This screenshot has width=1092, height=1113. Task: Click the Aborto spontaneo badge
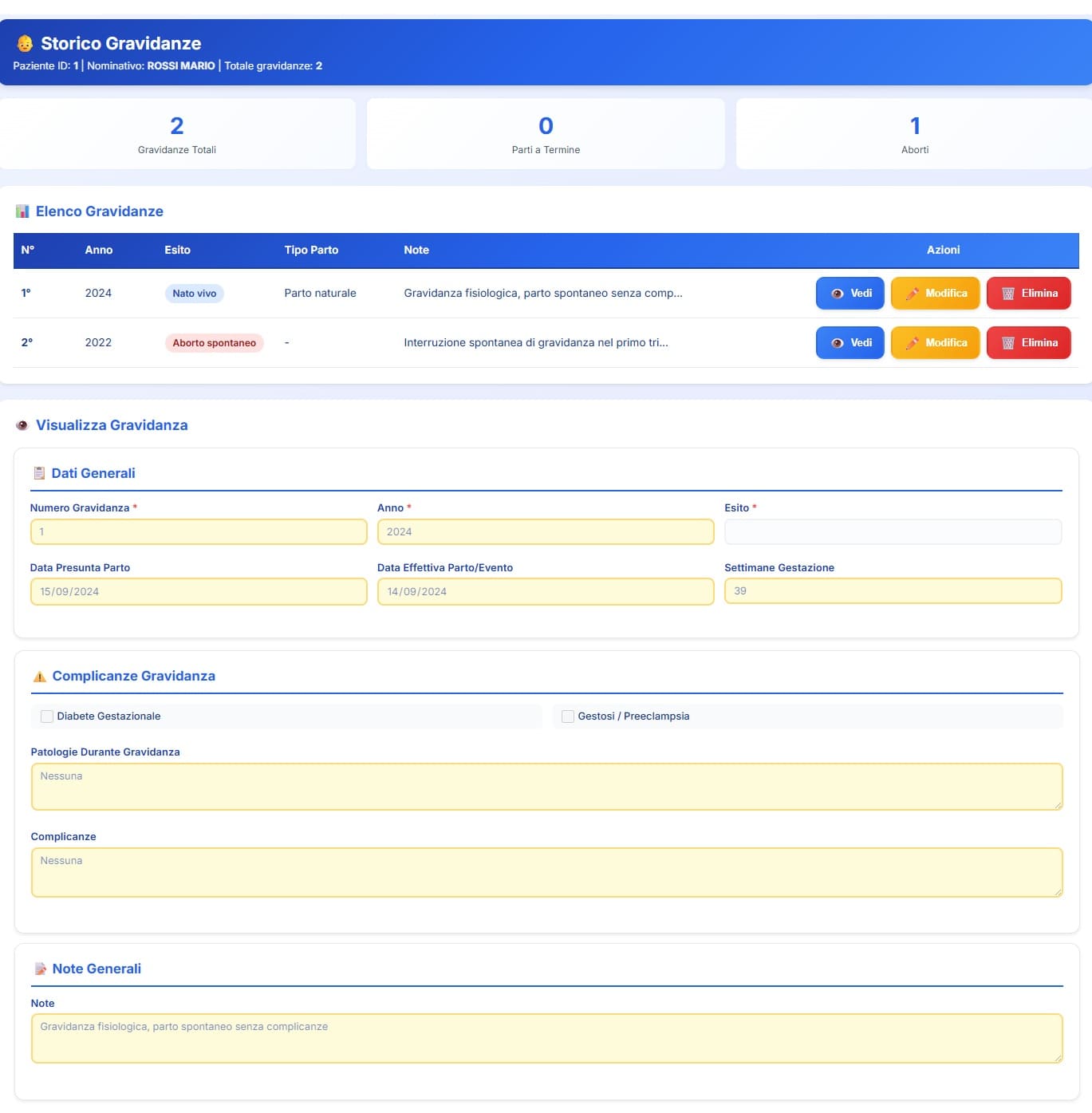214,343
